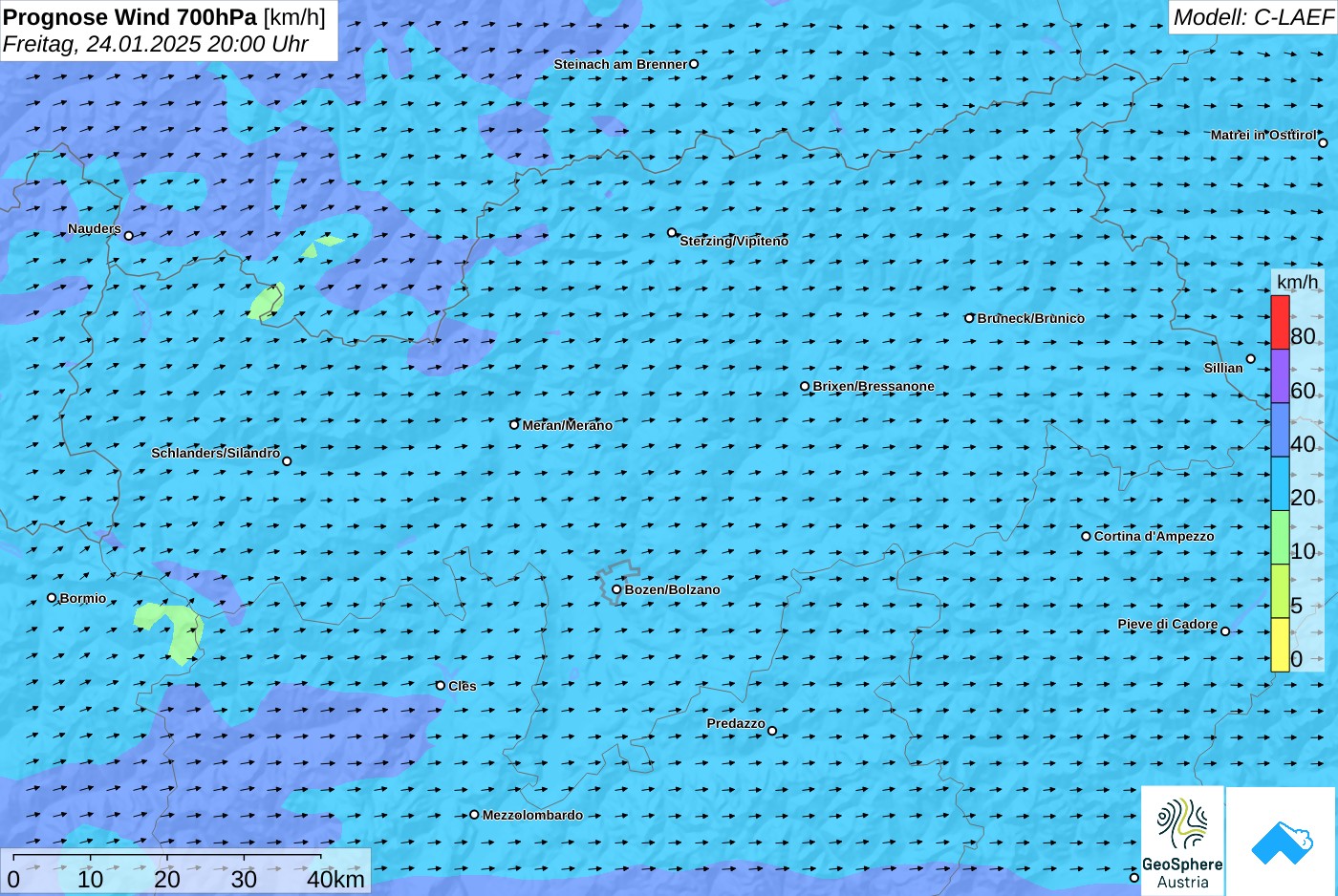1338x896 pixels.
Task: Click the Prognose Wind 700hPa title
Action: coord(163,17)
